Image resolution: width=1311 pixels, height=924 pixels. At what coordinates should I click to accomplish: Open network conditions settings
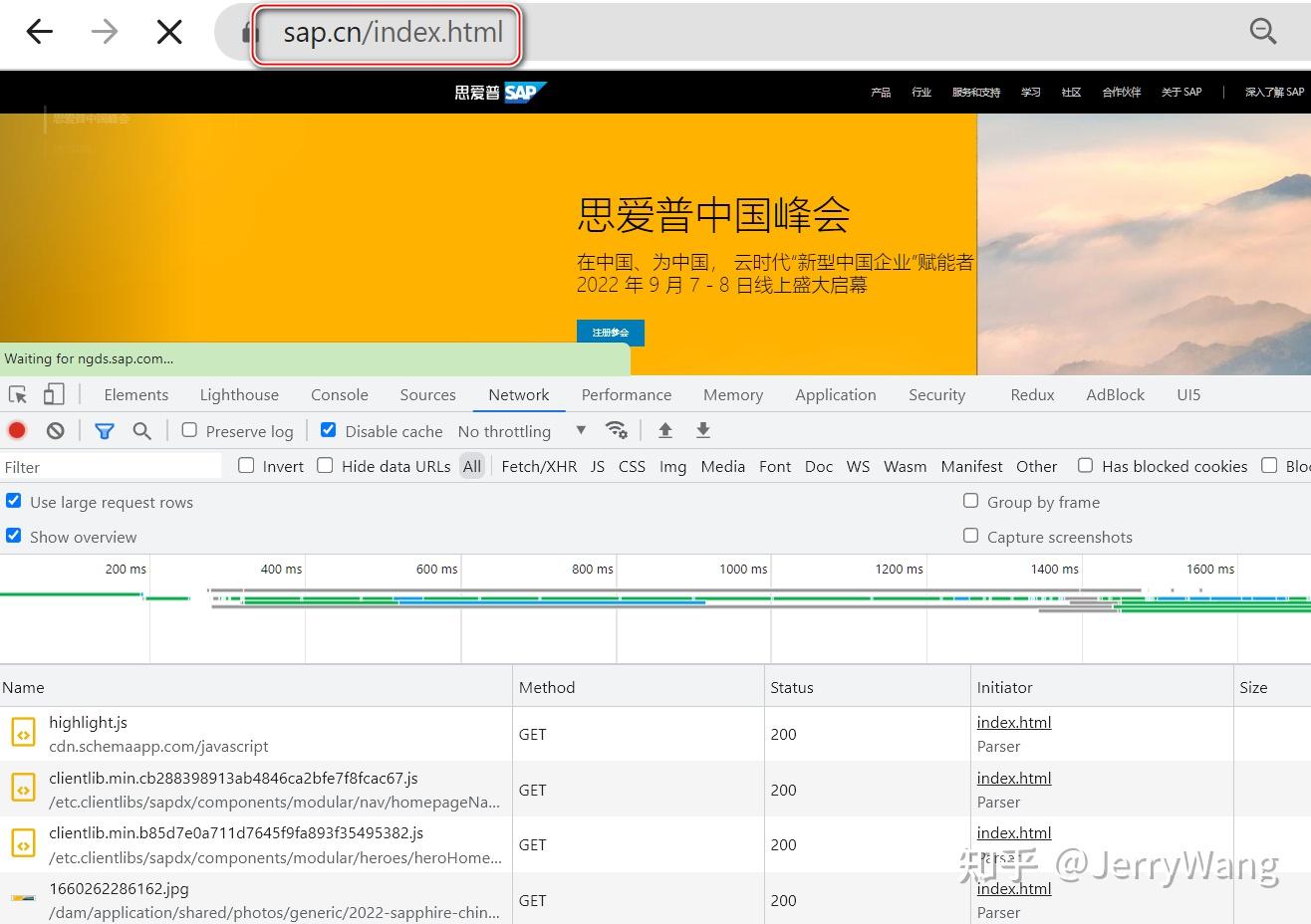coord(617,430)
